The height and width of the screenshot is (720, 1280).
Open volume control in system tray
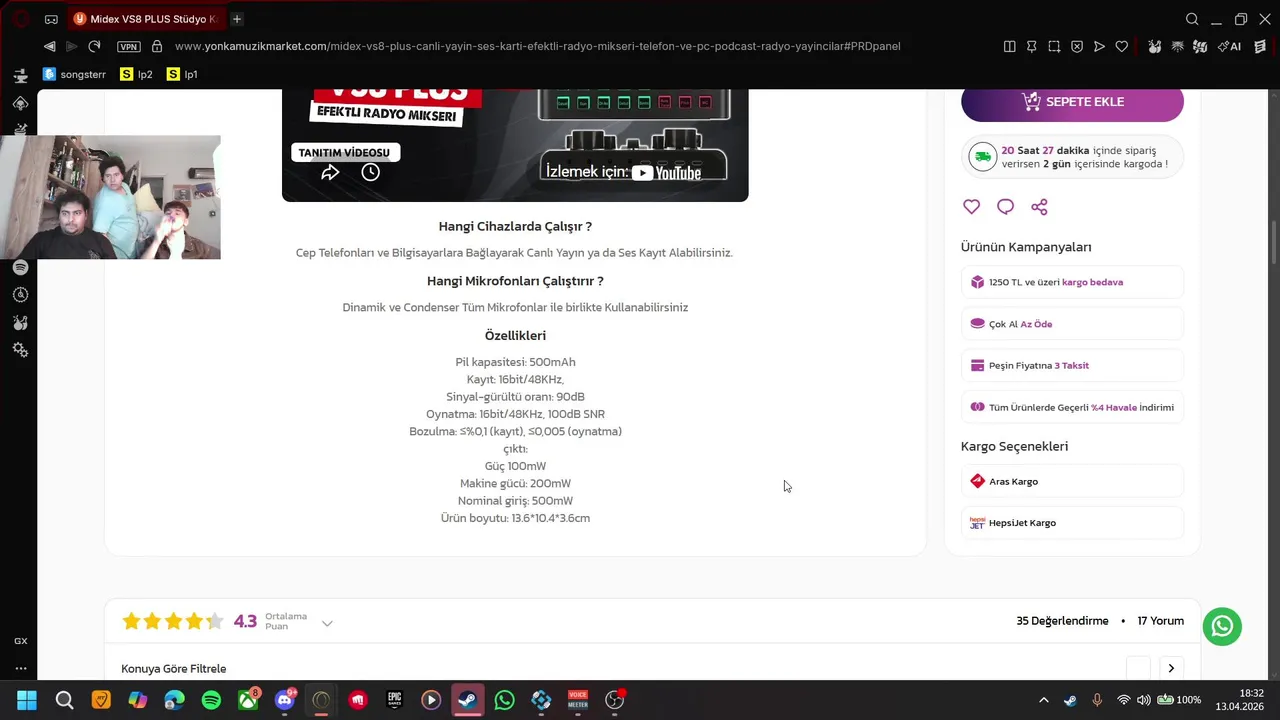pyautogui.click(x=1144, y=700)
